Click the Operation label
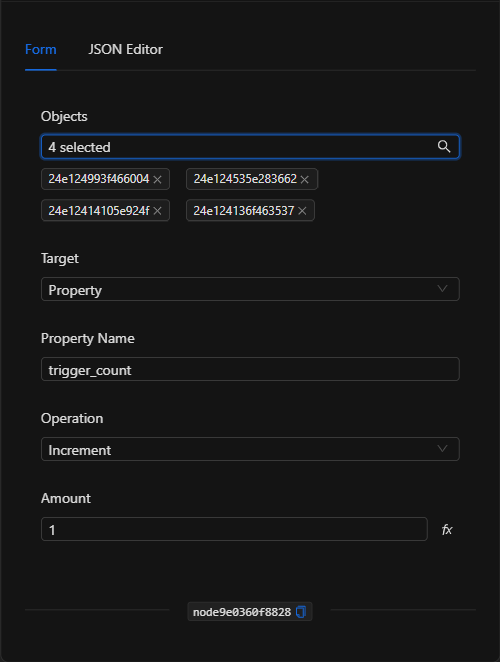 pos(72,418)
